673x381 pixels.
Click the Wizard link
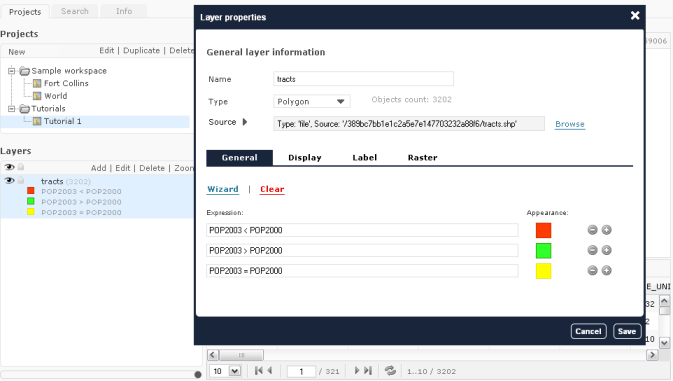pos(223,189)
